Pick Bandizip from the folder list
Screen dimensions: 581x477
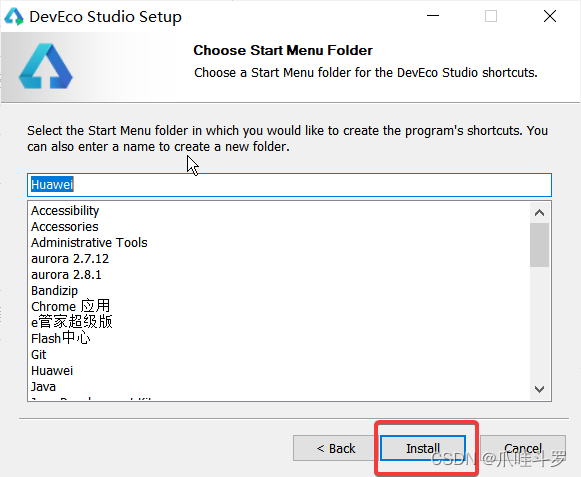click(54, 291)
